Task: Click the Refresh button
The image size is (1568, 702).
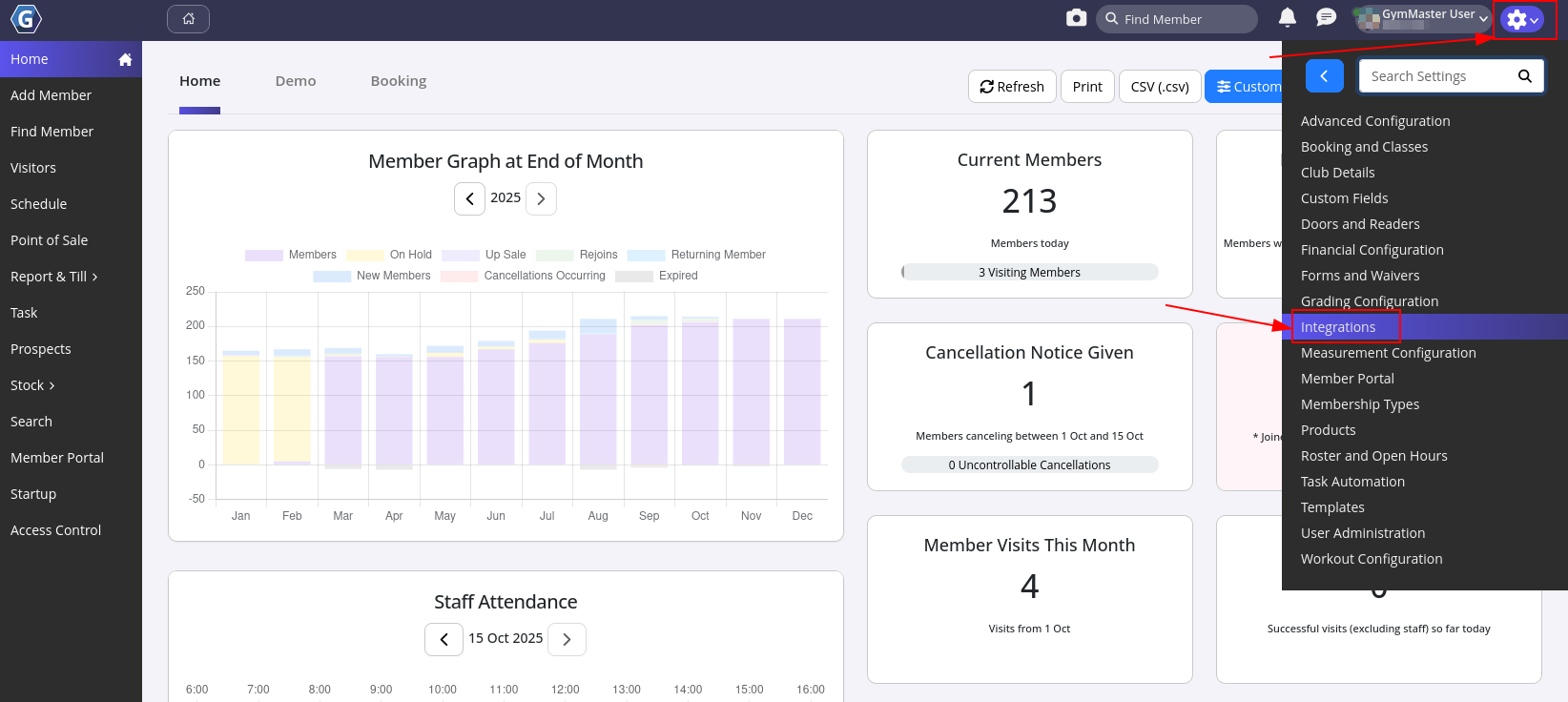Action: click(1011, 87)
